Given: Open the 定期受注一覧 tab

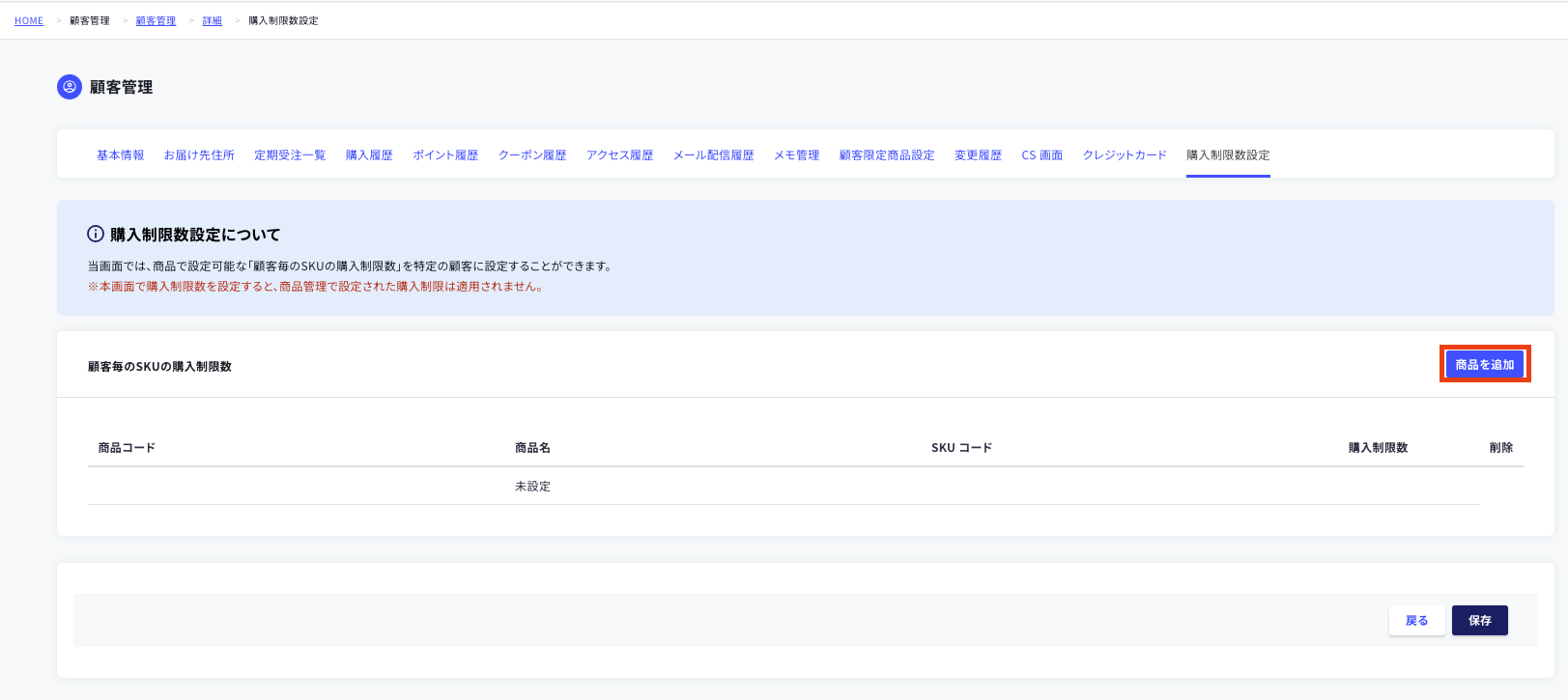Looking at the screenshot, I should 290,155.
